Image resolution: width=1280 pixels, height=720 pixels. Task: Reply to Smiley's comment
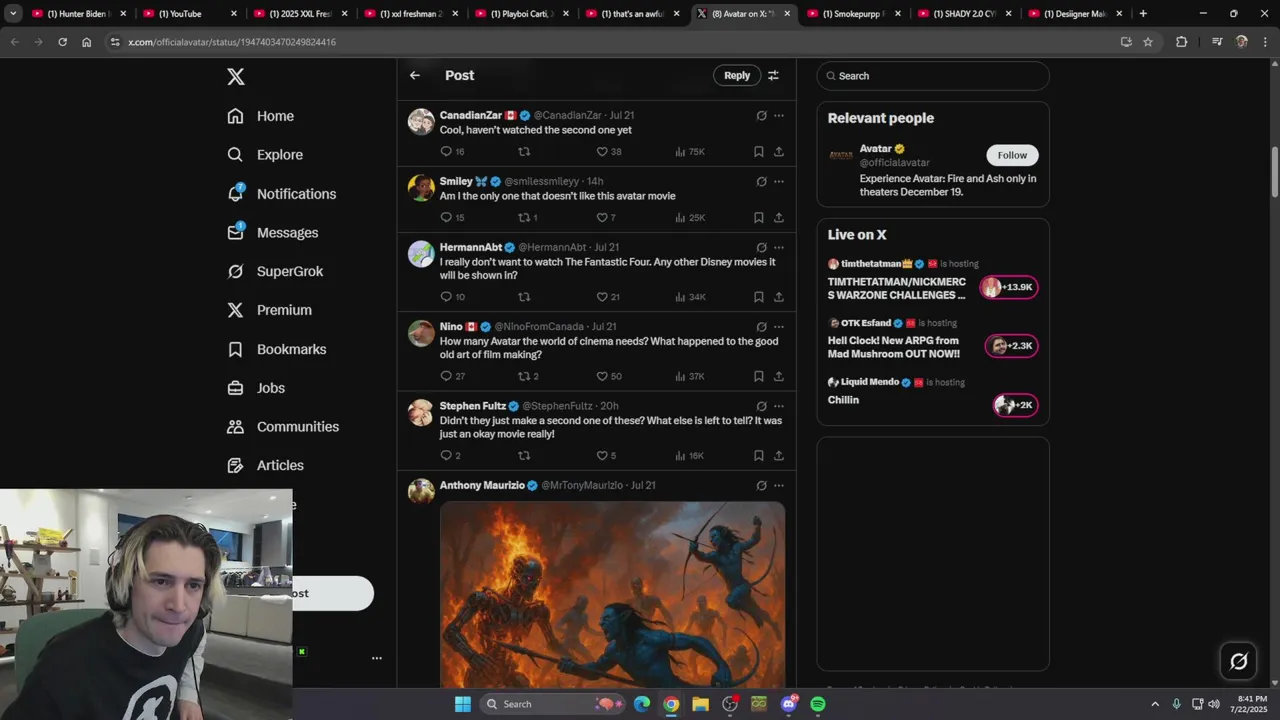(x=446, y=218)
